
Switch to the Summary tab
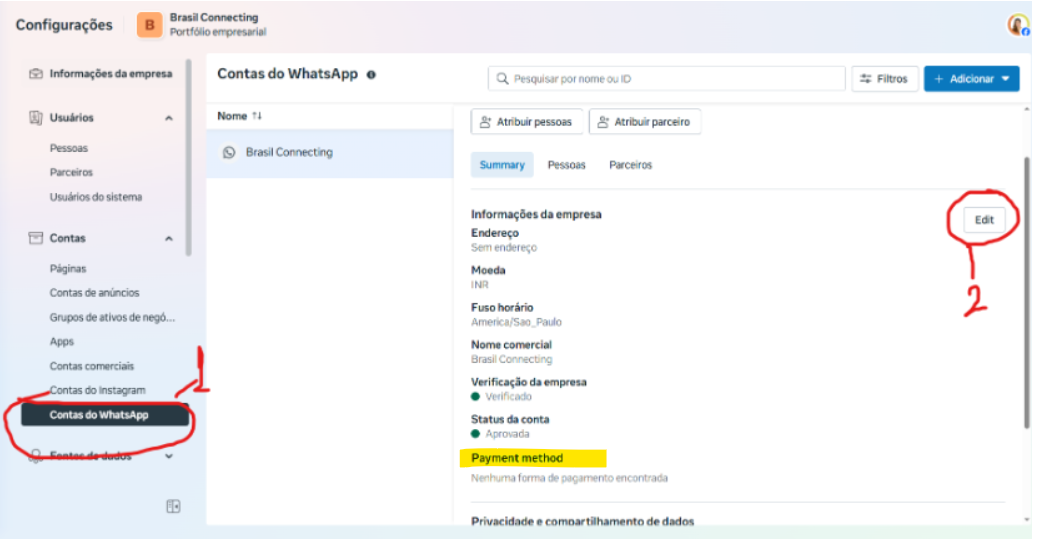pyautogui.click(x=502, y=165)
